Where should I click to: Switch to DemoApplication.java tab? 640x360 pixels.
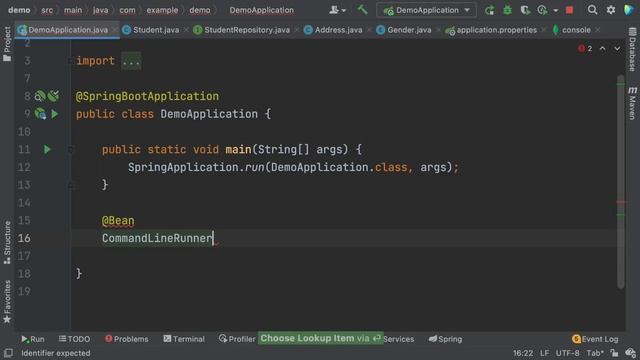click(68, 30)
